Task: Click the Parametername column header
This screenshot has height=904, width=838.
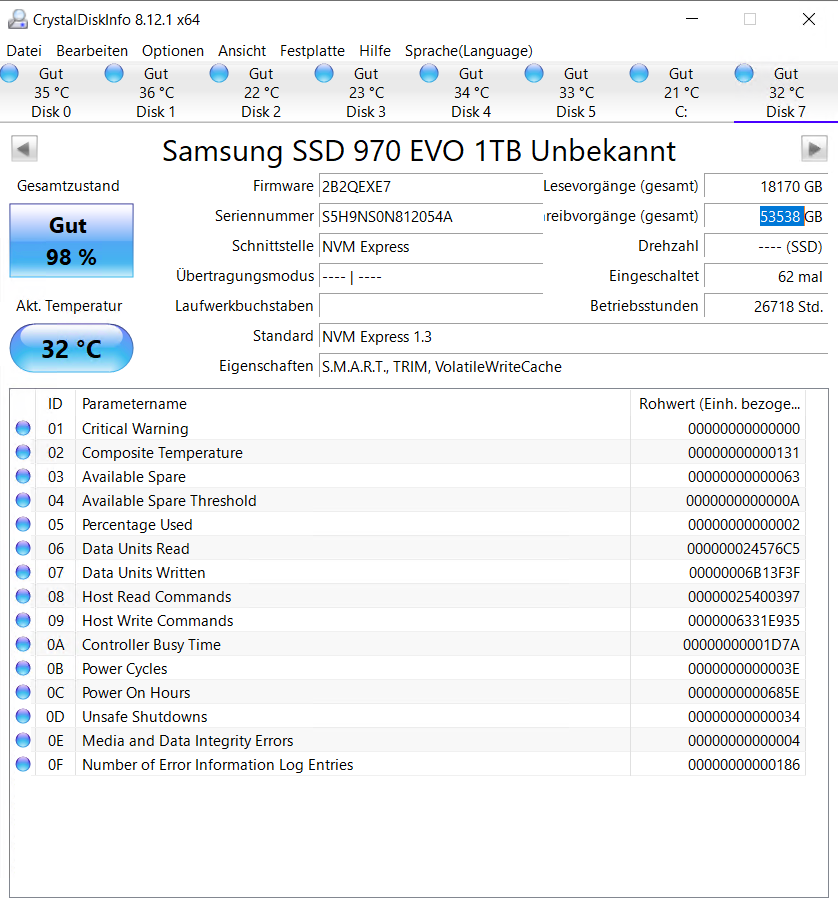Action: point(353,404)
